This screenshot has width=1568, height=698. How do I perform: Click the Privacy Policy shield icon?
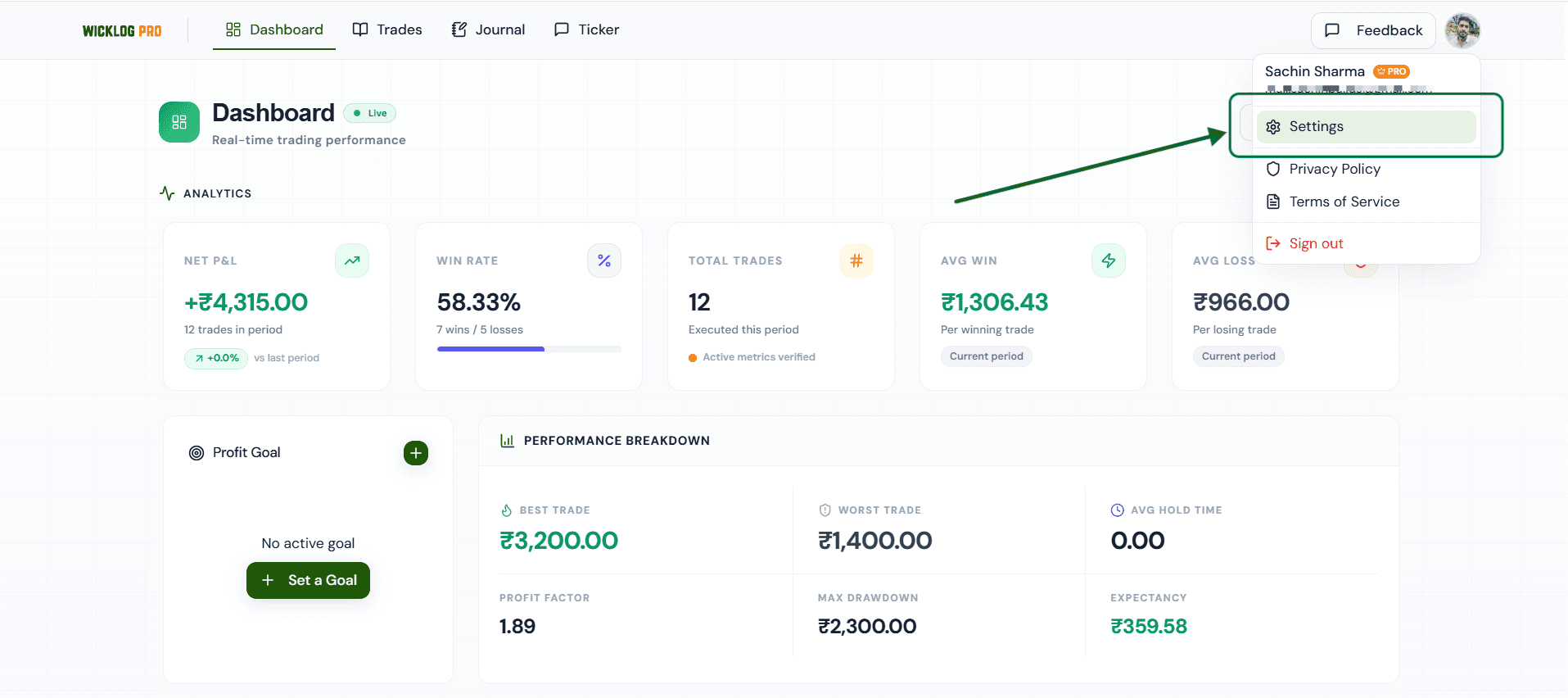click(x=1273, y=169)
